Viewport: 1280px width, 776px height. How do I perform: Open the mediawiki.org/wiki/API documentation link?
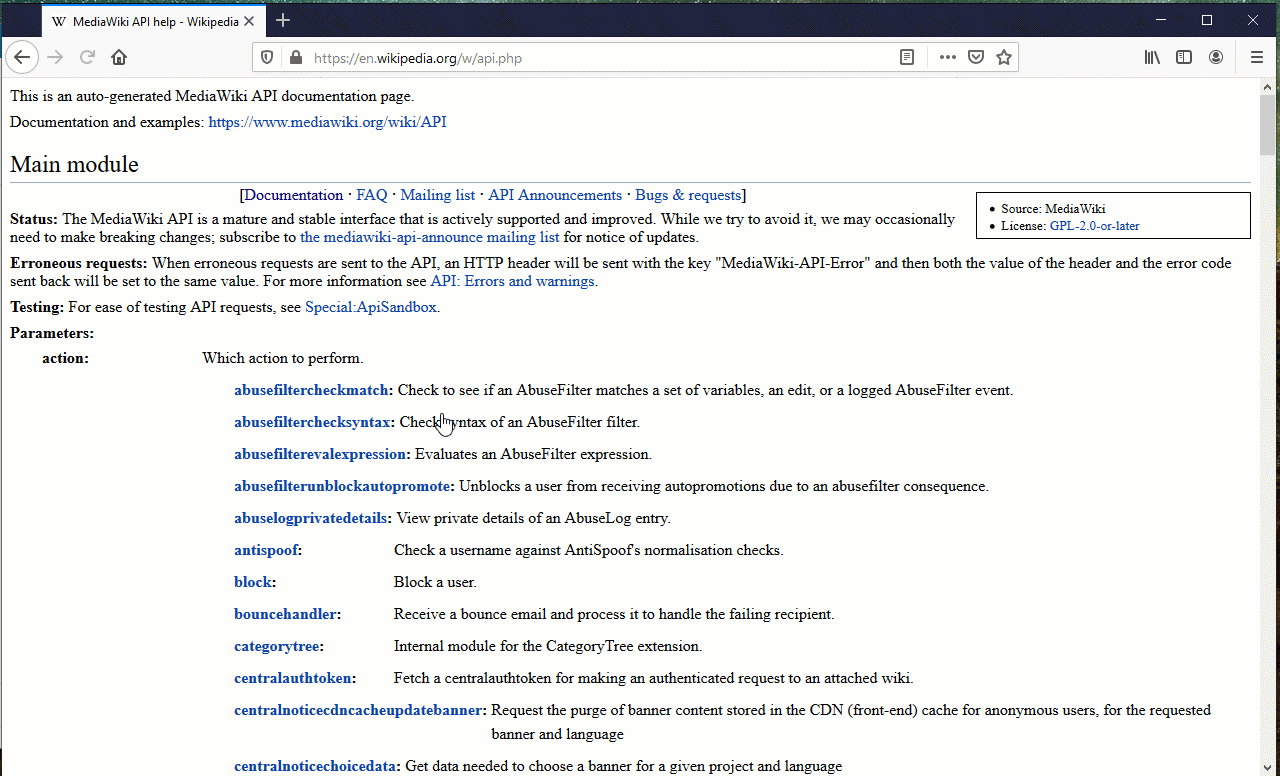(327, 122)
